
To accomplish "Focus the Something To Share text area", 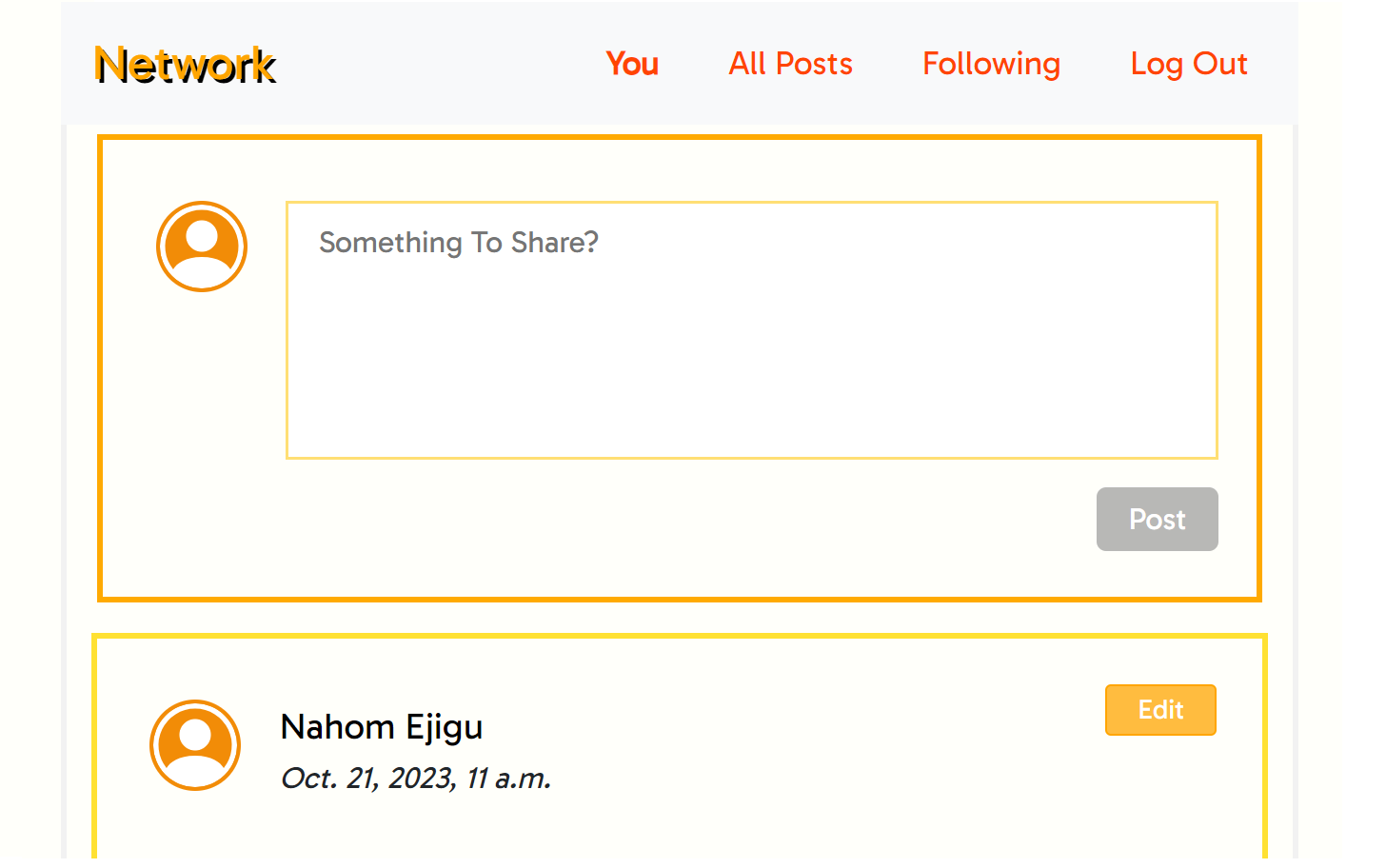I will [x=751, y=286].
